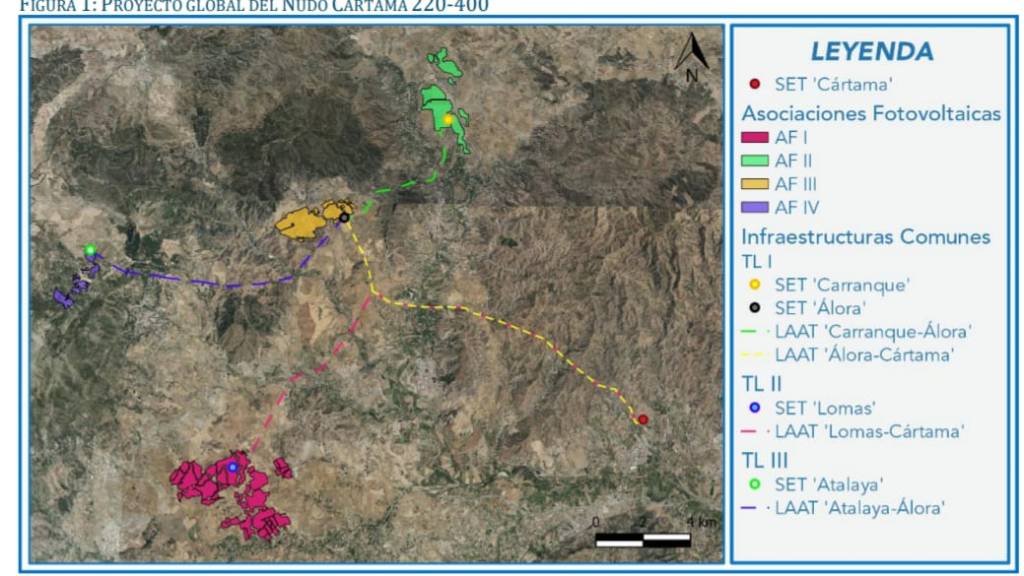Click the AF I magenta color swatch
Screen dimensions: 1024x576
[754, 139]
